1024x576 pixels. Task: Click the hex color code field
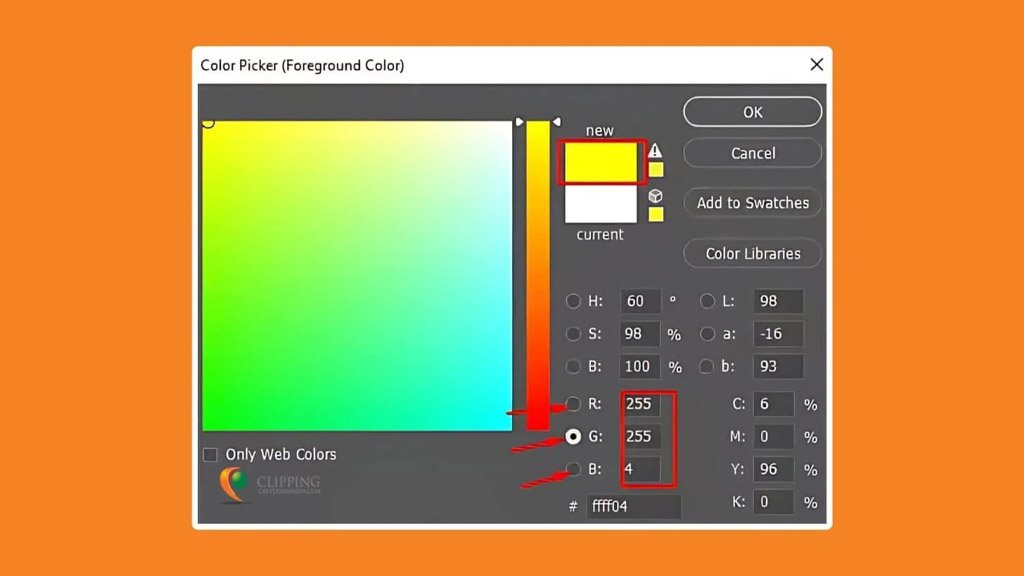[x=633, y=506]
